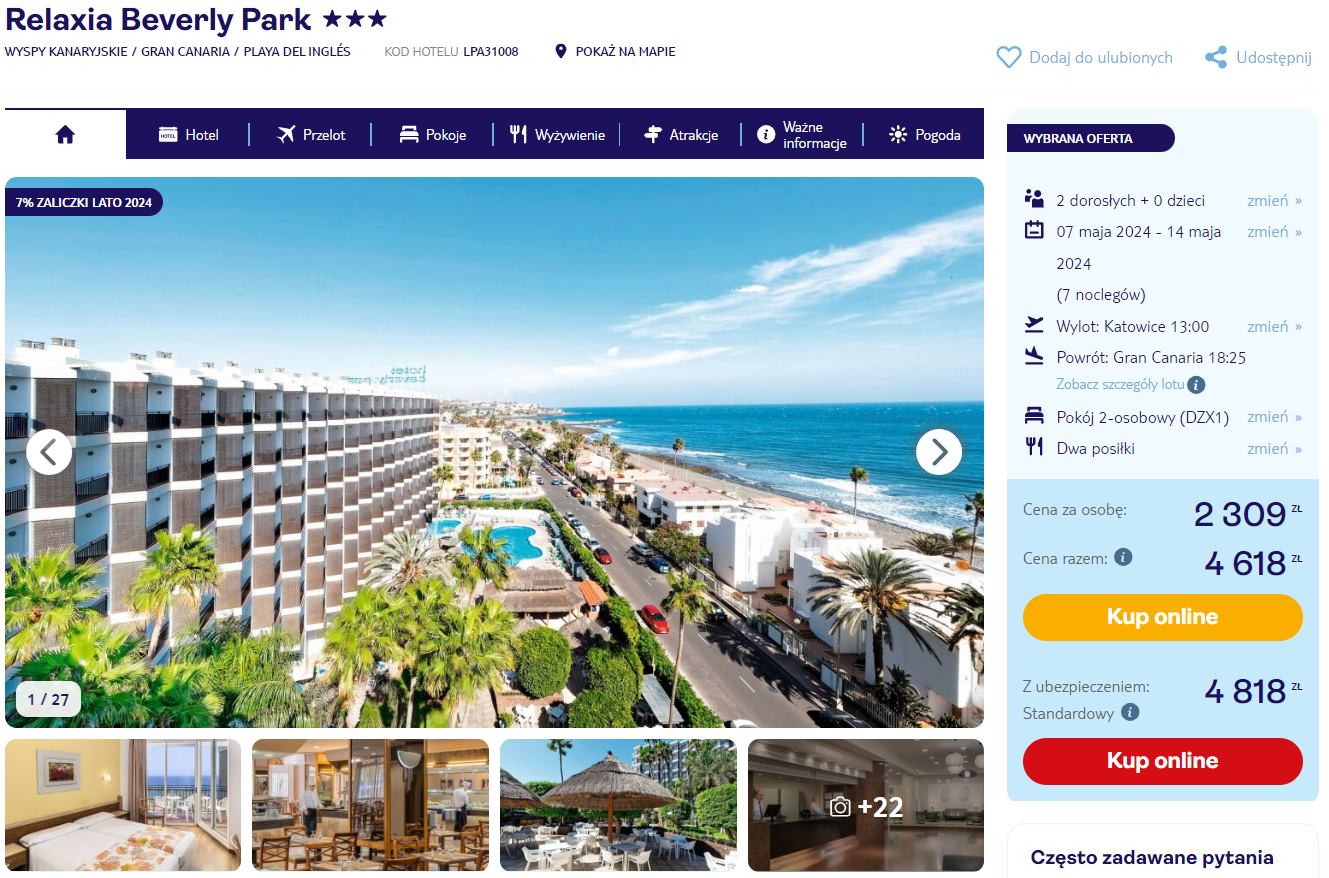The width and height of the screenshot is (1329, 878).
Task: Change the meal plan via zmień
Action: point(1274,448)
